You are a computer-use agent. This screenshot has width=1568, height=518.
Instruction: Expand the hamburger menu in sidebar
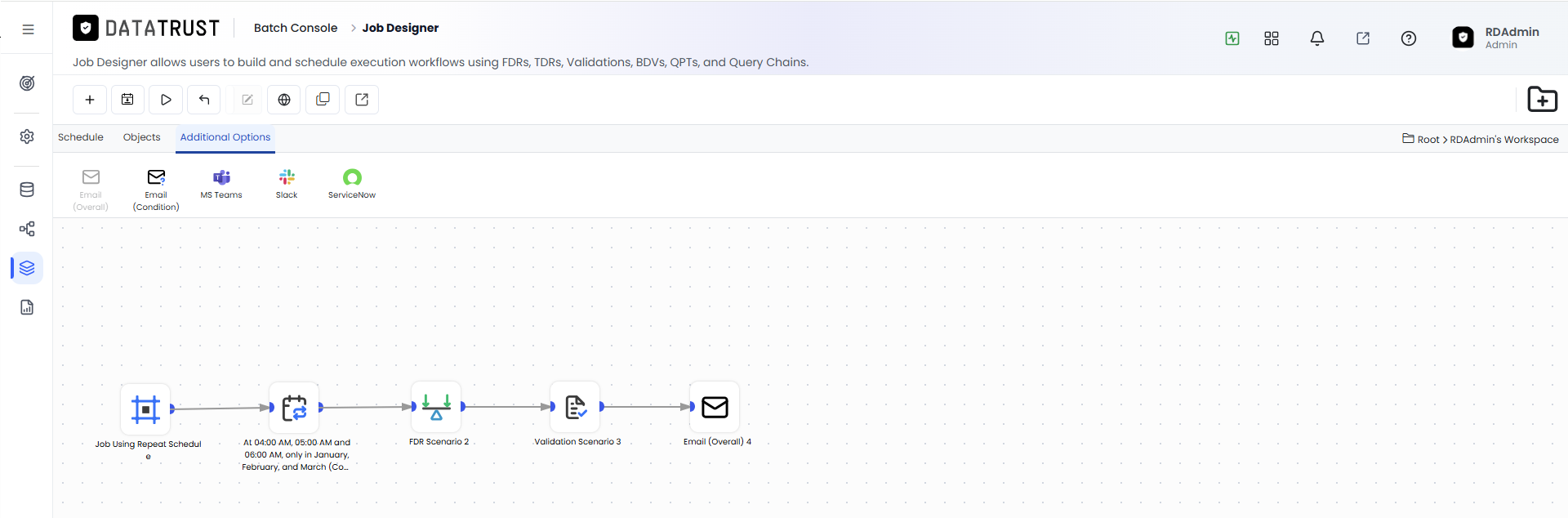pyautogui.click(x=28, y=29)
